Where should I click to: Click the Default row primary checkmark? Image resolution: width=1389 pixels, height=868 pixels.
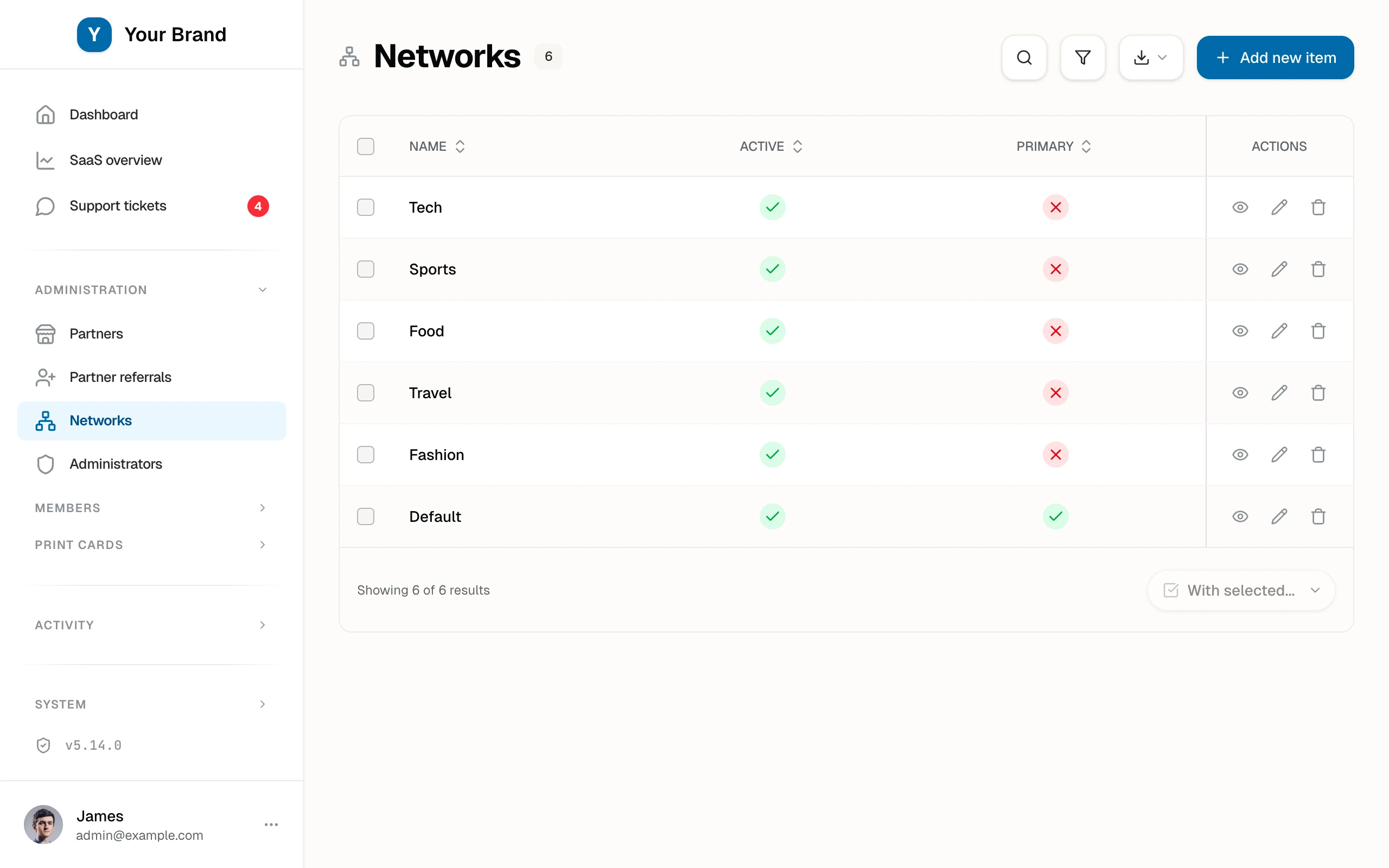coord(1055,516)
